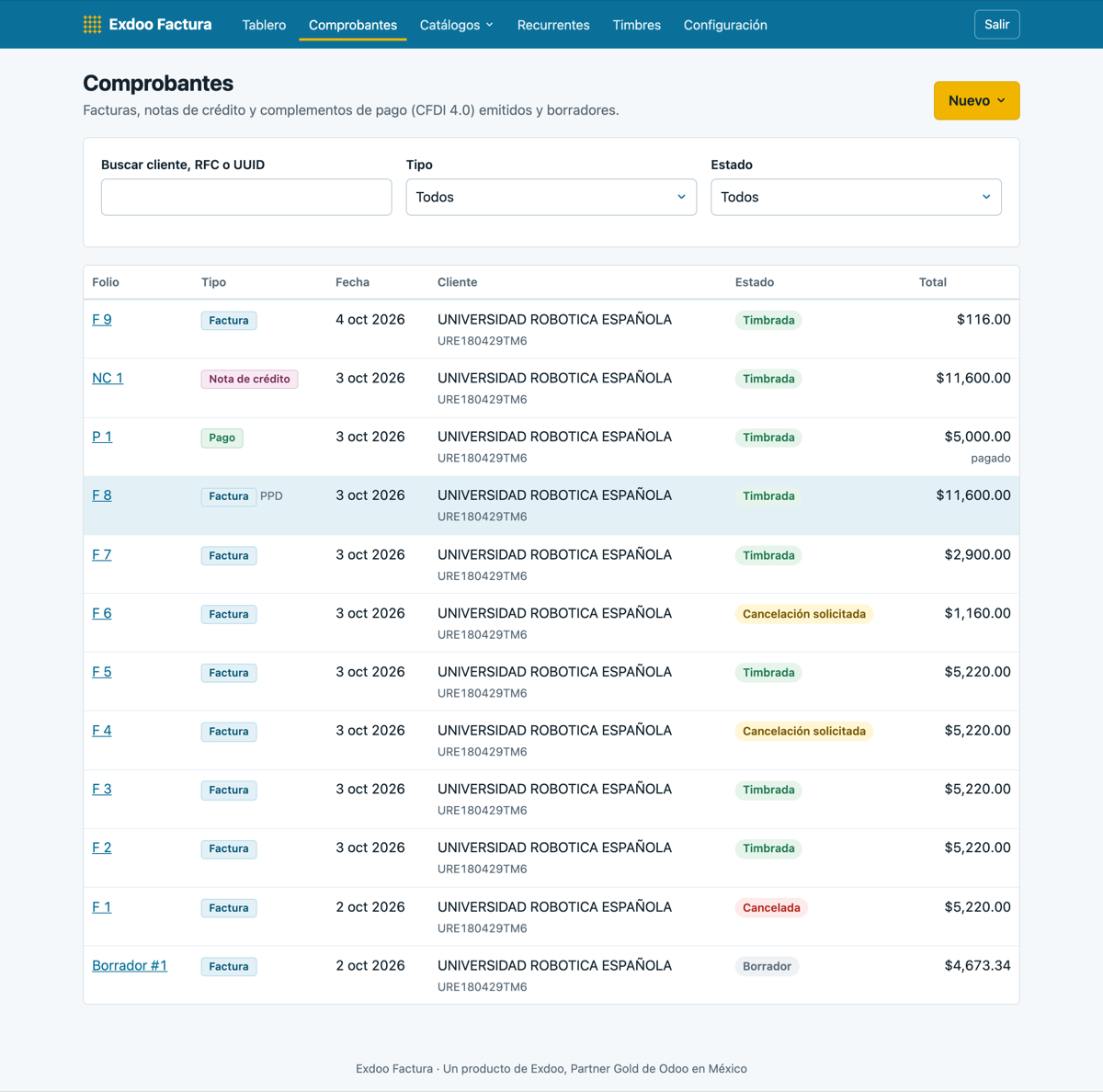Open invoice F 9
The image size is (1103, 1092).
pos(102,320)
